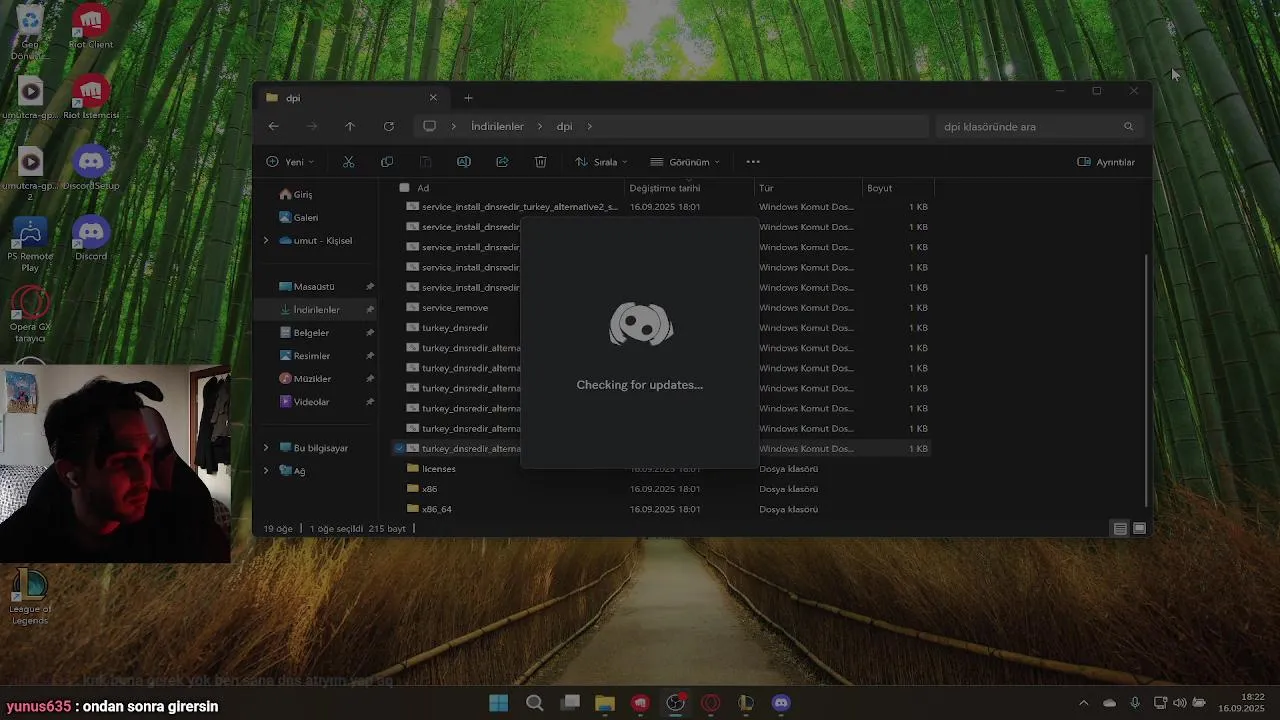This screenshot has height=720, width=1280.
Task: Open Riot İstemcisi desktop shortcut
Action: [91, 97]
